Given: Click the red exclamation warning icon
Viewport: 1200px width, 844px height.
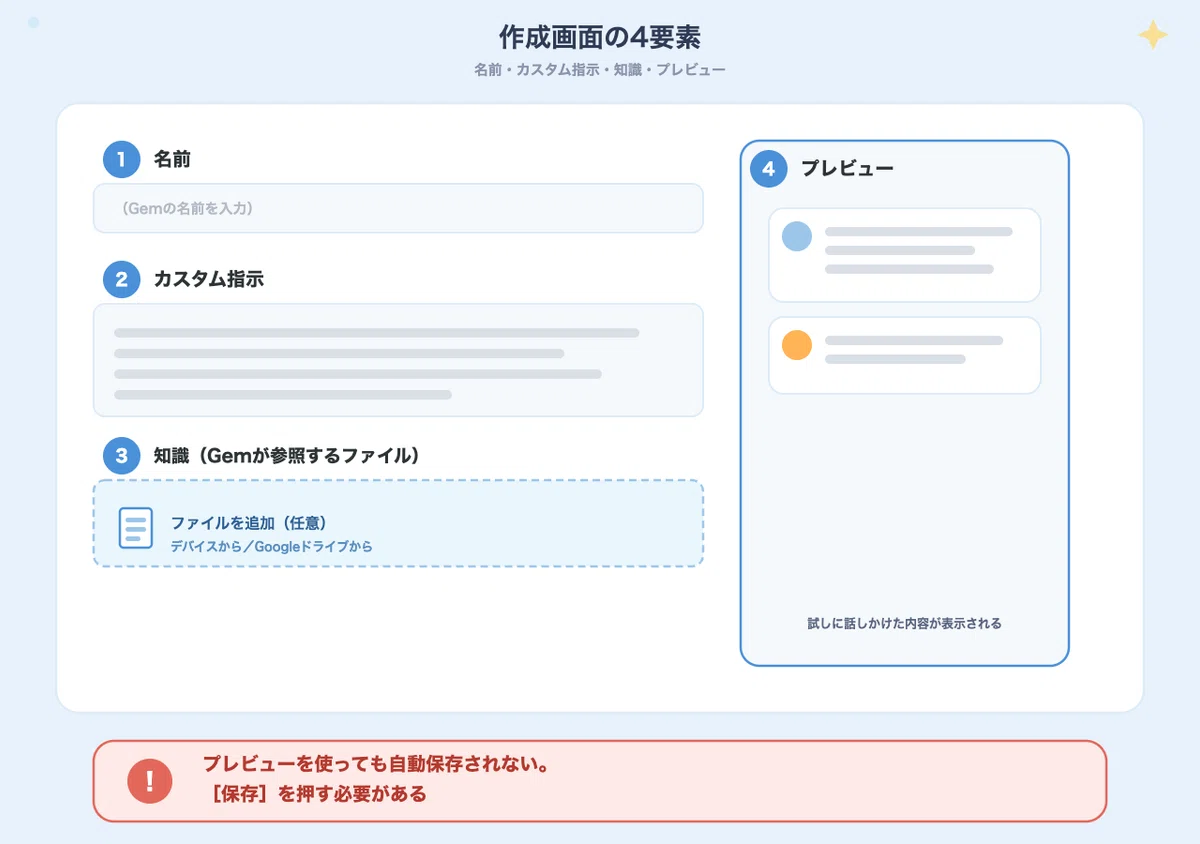Looking at the screenshot, I should click(150, 781).
